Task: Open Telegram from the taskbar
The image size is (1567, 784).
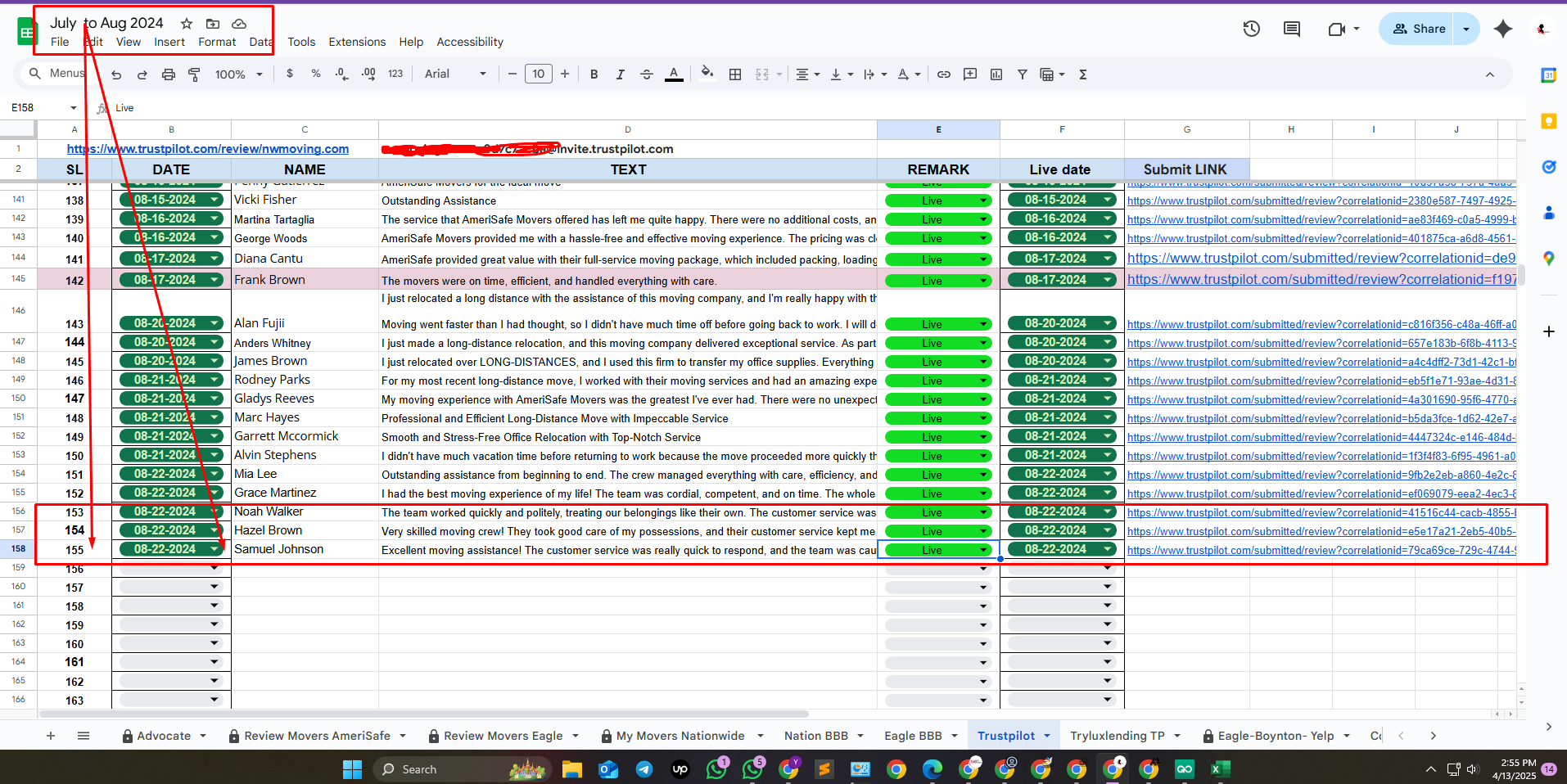Action: tap(644, 769)
